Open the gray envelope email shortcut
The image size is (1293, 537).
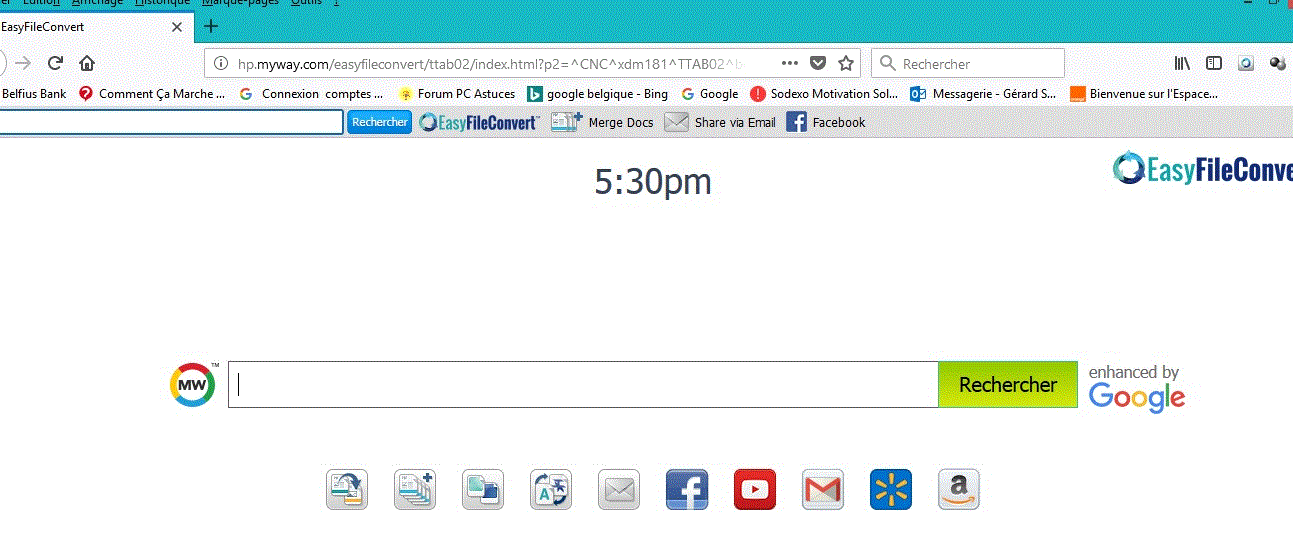(619, 490)
